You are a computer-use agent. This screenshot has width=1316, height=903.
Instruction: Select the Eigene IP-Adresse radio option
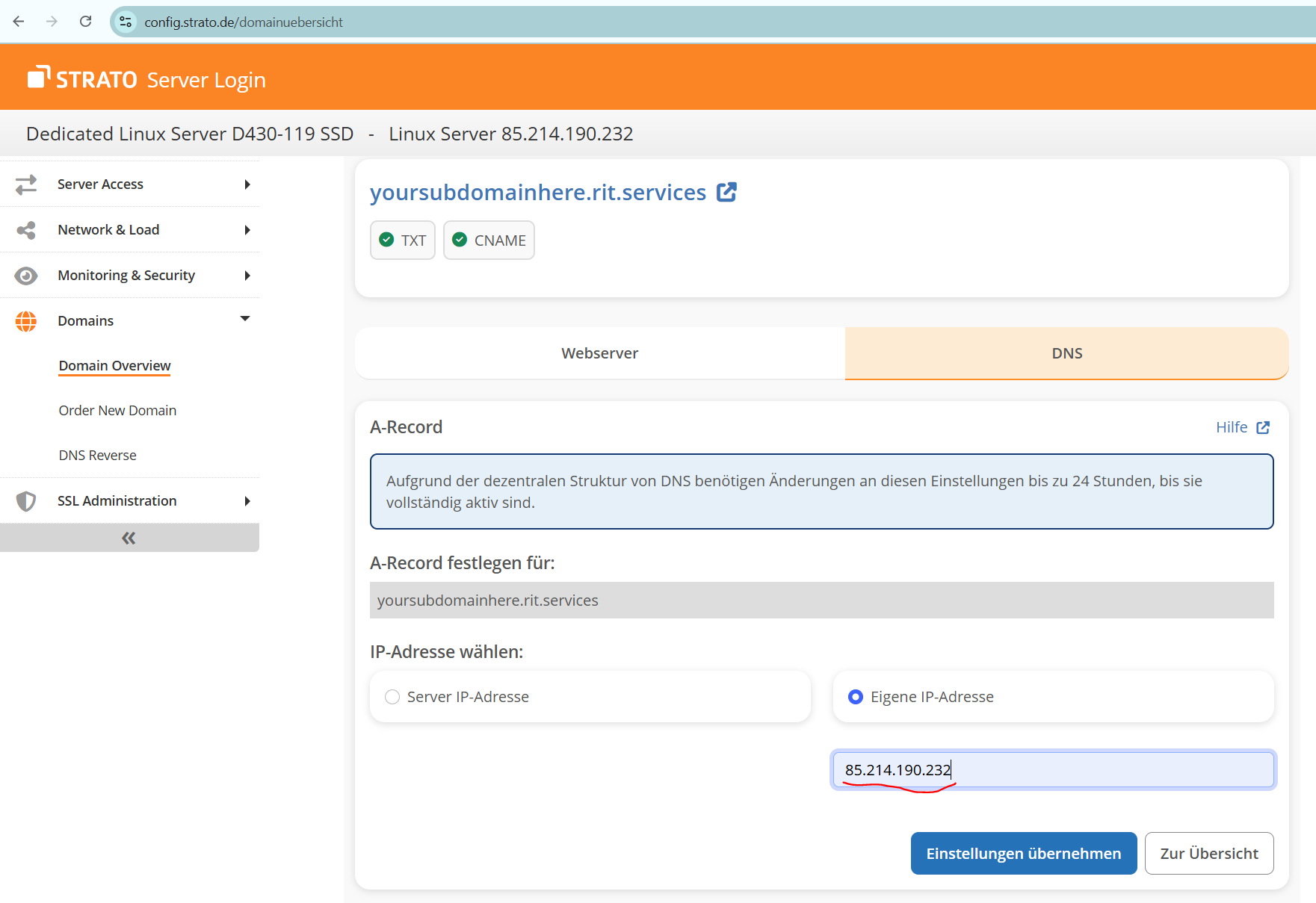point(856,697)
